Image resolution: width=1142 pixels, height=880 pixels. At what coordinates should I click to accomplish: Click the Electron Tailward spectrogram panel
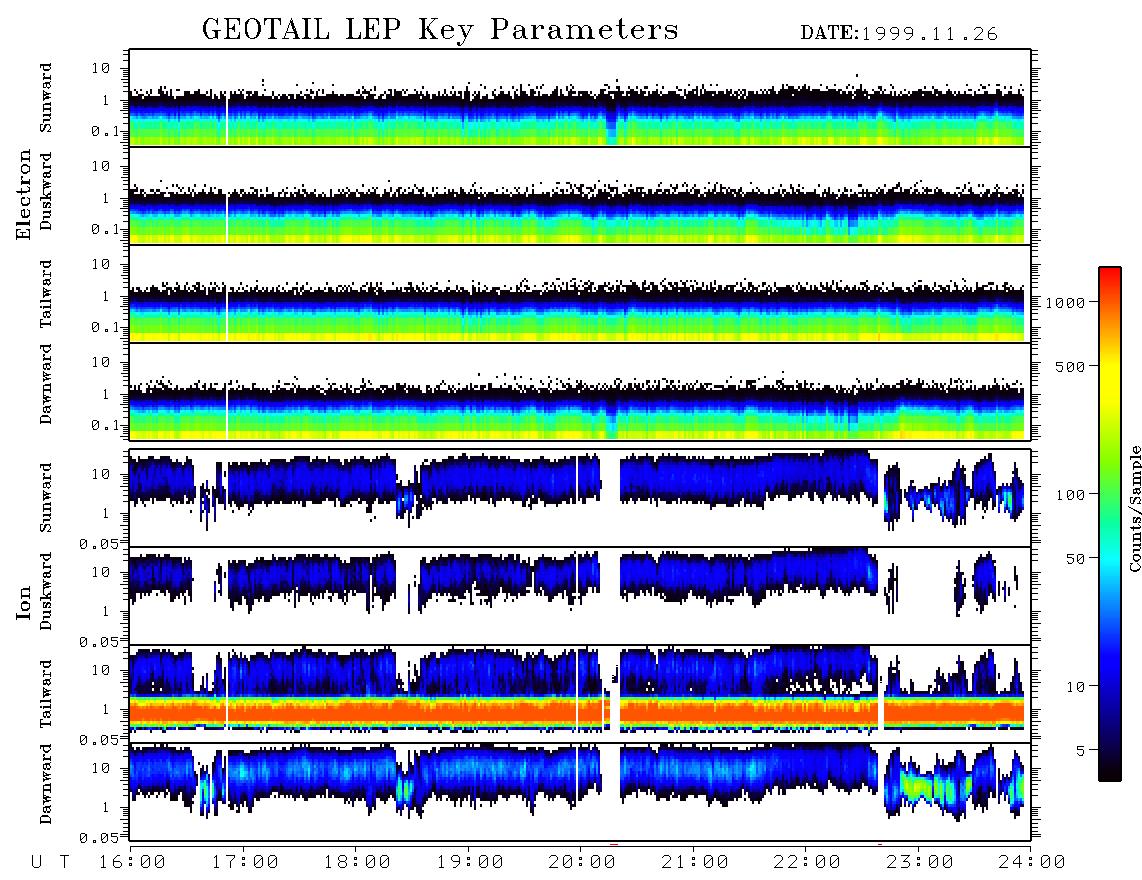click(580, 294)
